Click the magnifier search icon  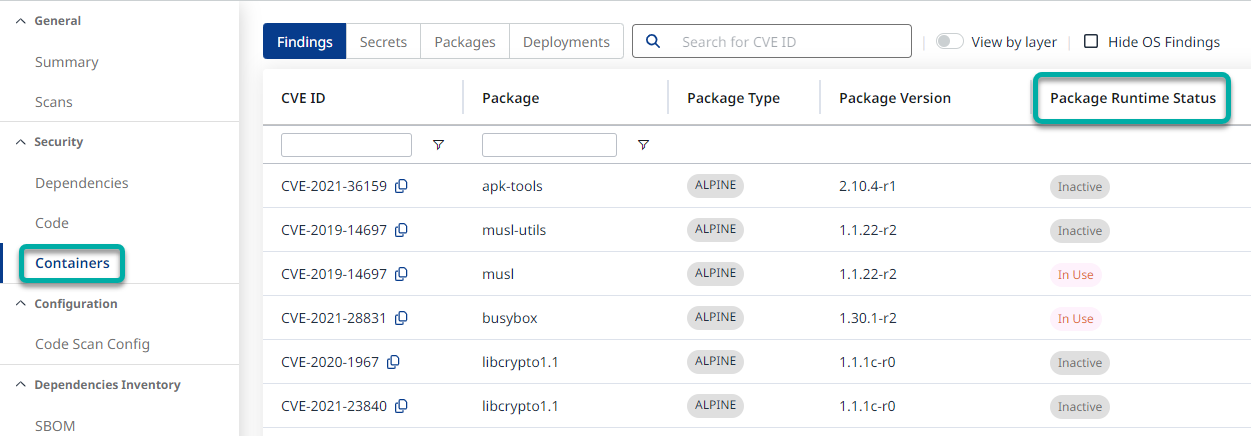click(x=654, y=41)
